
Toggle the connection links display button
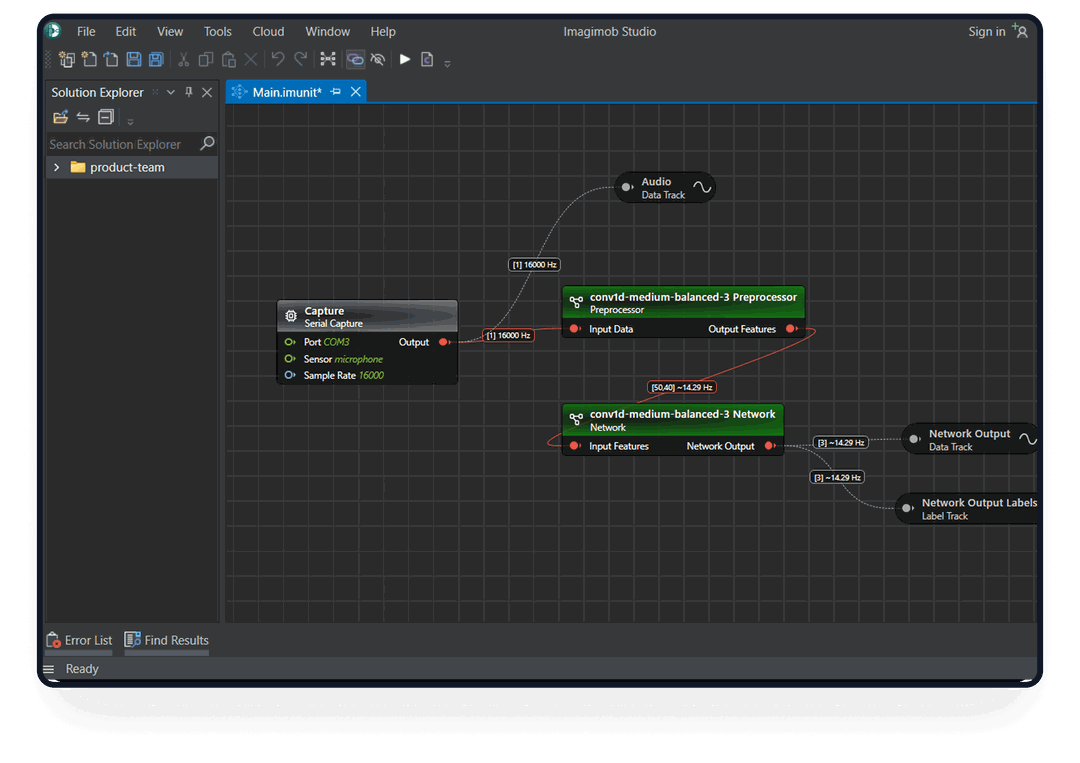pyautogui.click(x=354, y=60)
